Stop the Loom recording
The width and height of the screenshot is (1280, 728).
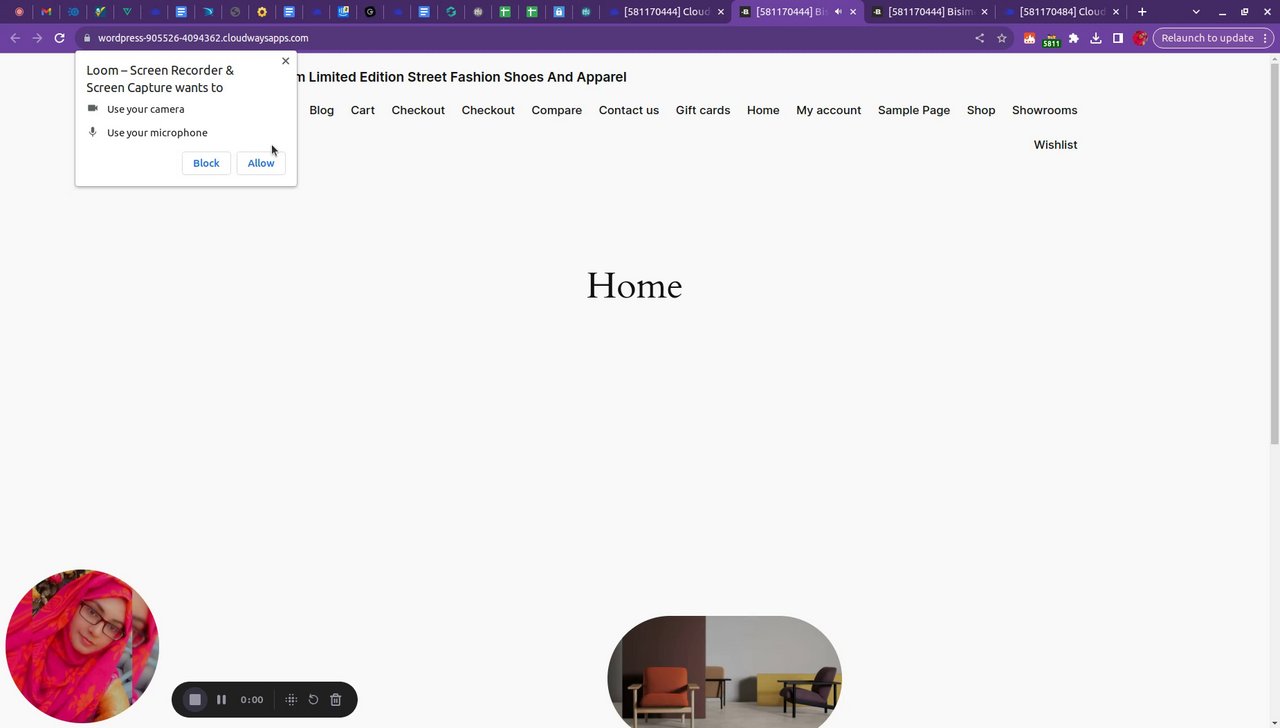tap(195, 700)
